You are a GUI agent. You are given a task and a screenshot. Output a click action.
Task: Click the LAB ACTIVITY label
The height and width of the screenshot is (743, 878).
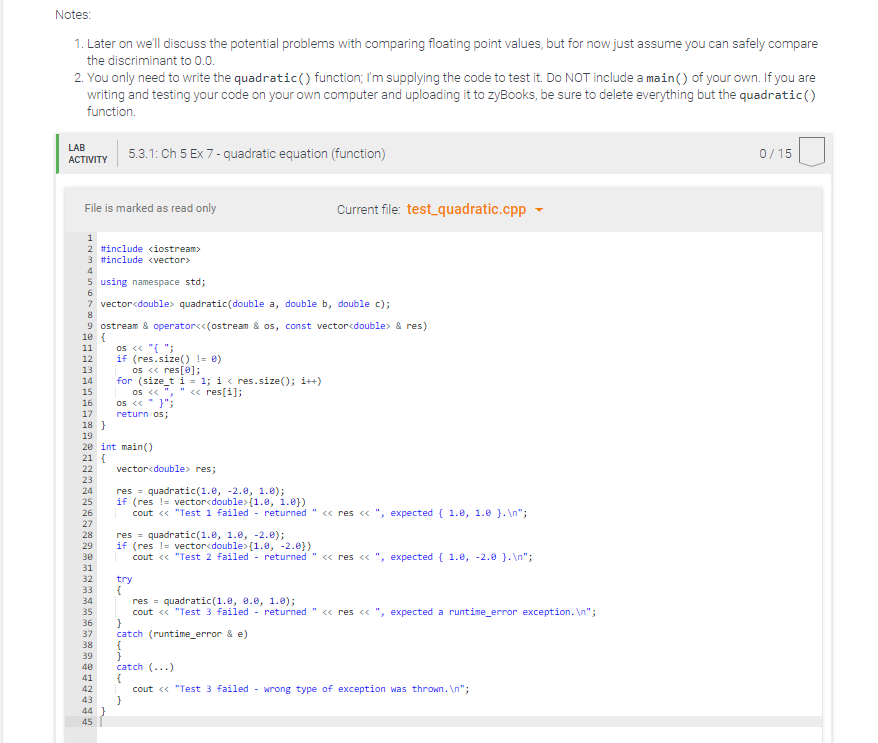coord(87,153)
